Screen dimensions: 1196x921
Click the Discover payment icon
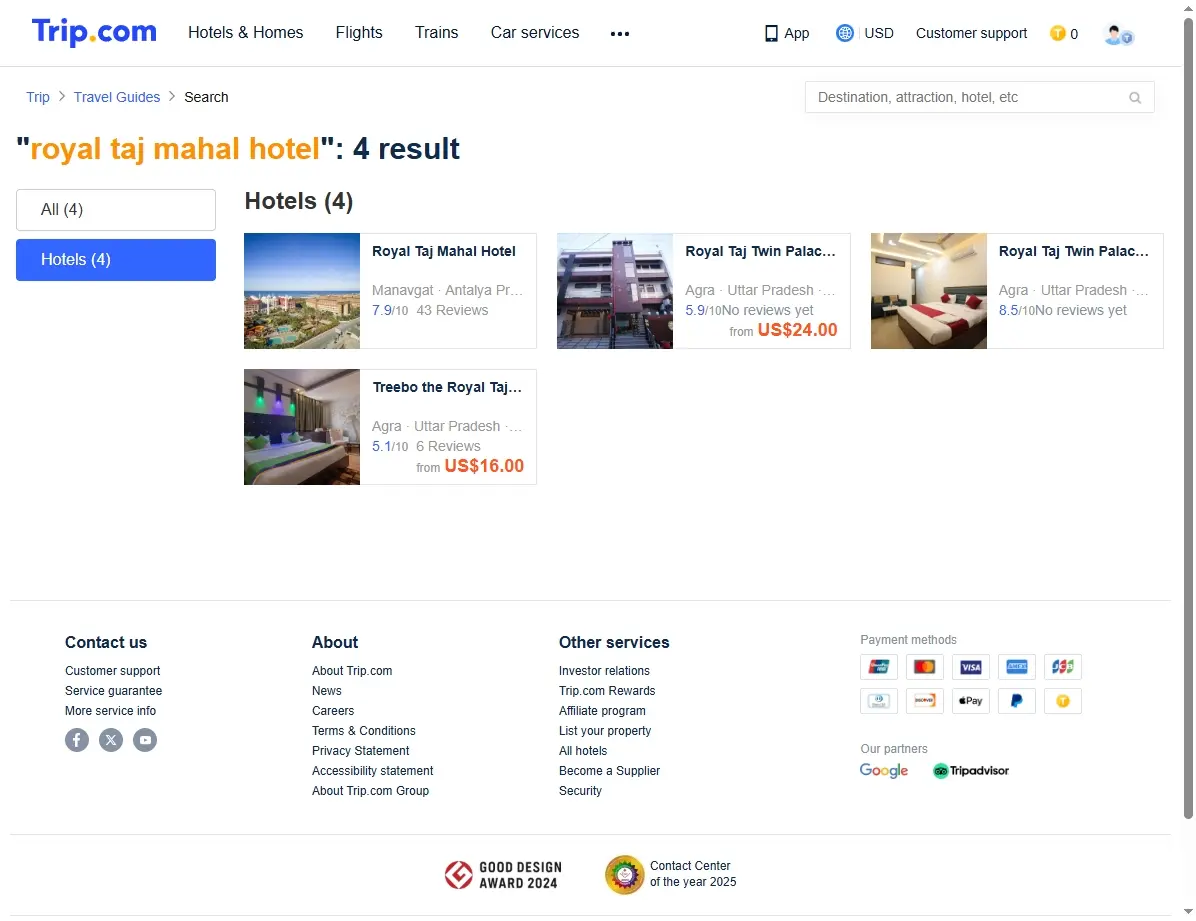[x=924, y=700]
